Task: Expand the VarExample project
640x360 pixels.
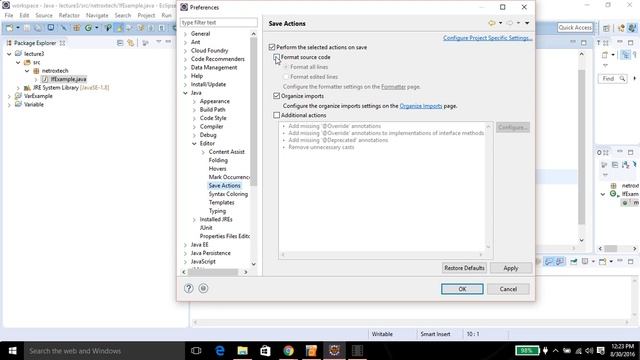Action: (9, 96)
